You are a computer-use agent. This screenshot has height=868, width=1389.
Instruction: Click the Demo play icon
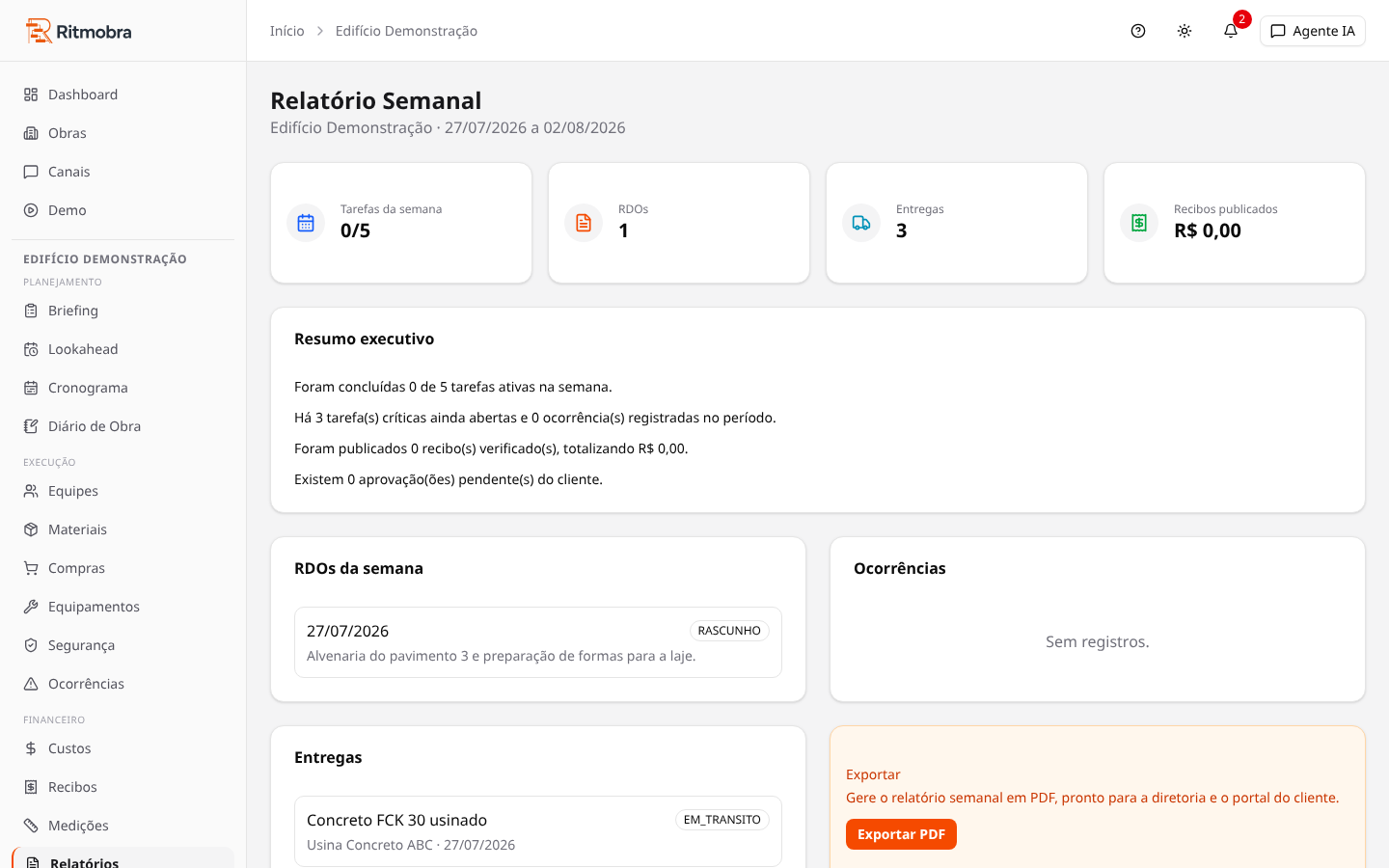pyautogui.click(x=31, y=210)
